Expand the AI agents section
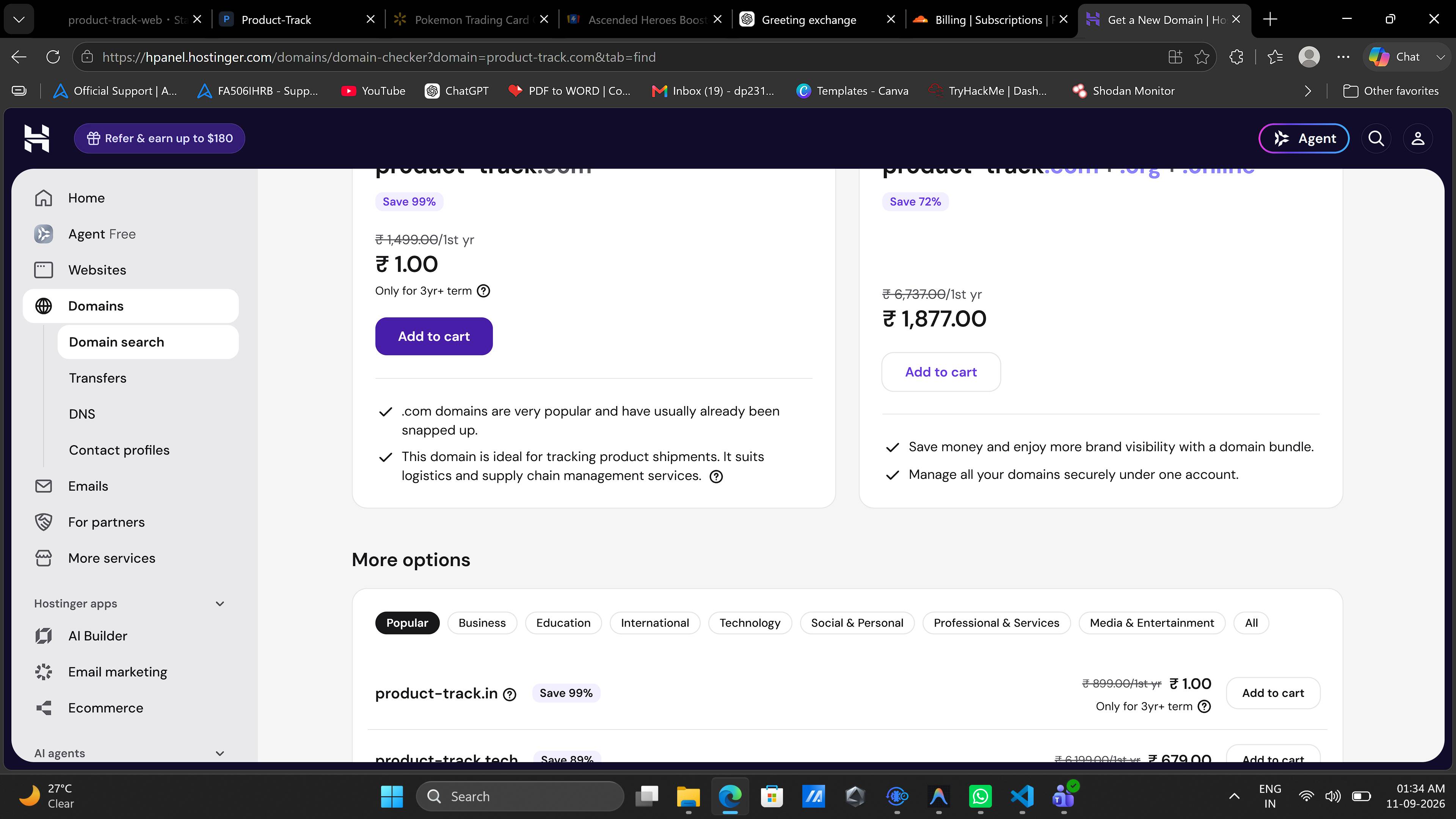1456x819 pixels. tap(220, 753)
